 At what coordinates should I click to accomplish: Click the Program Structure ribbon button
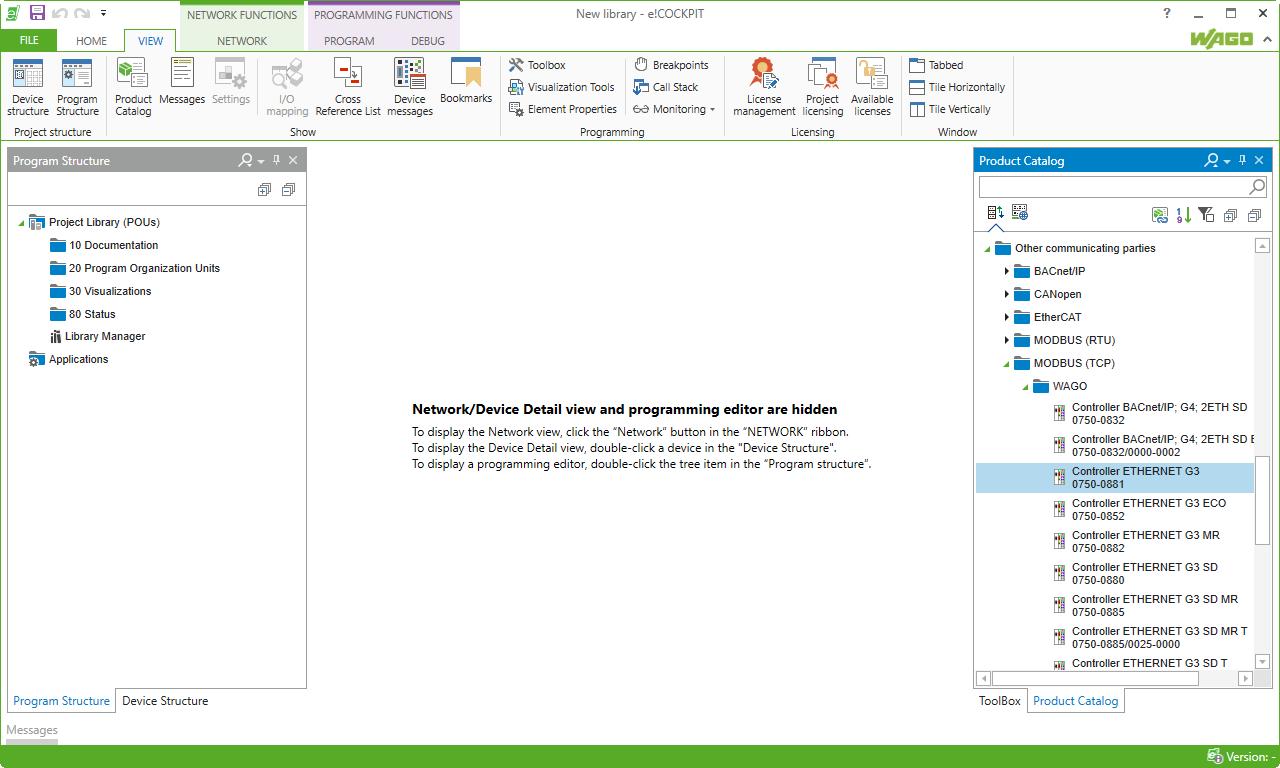click(x=77, y=87)
